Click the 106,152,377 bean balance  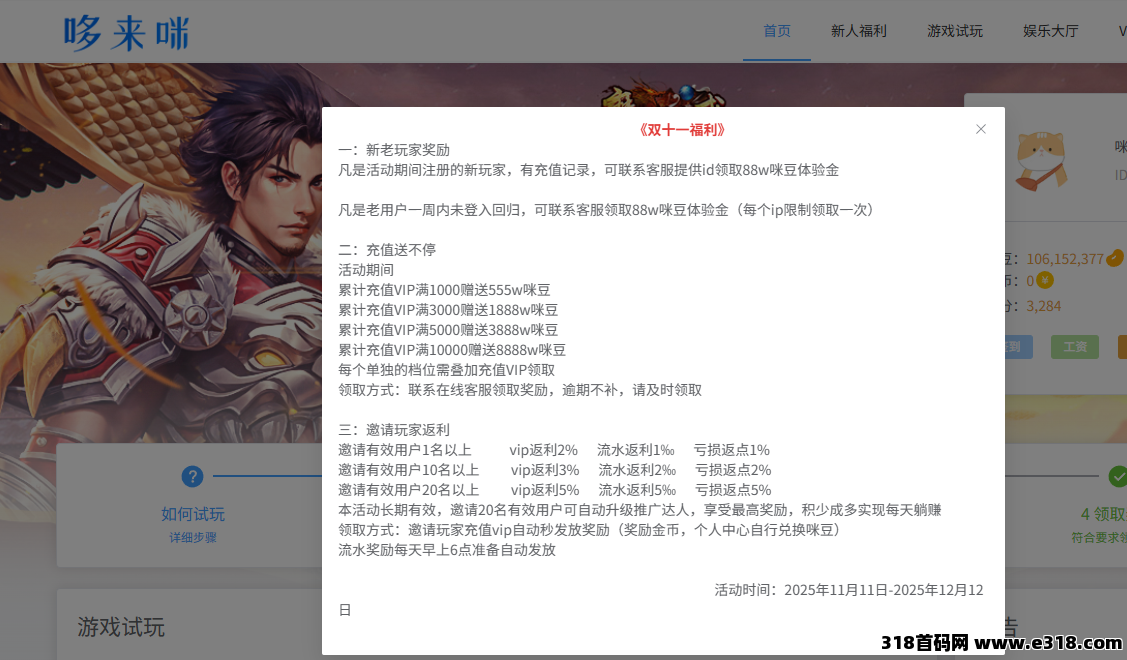pos(1064,259)
